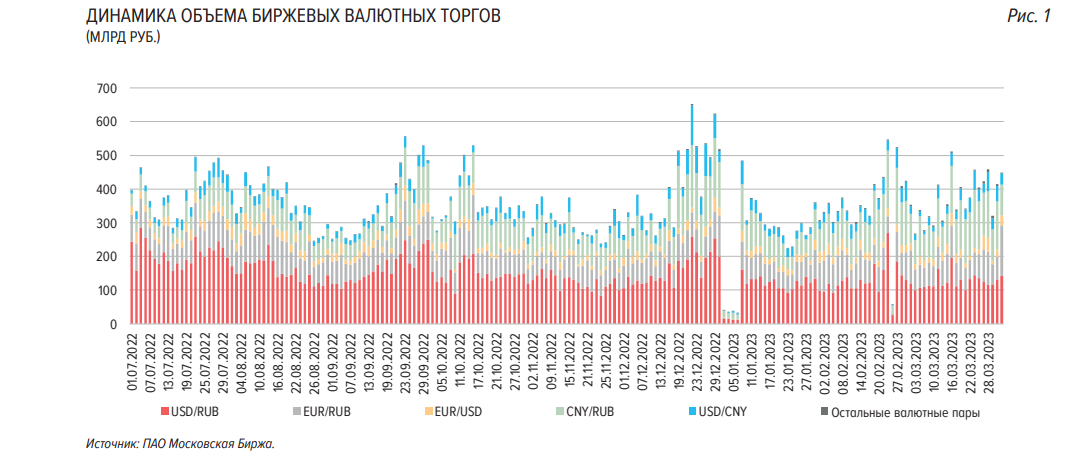This screenshot has width=1086, height=469.
Task: Click the blue USD/CNY legend swatch
Action: 691,412
